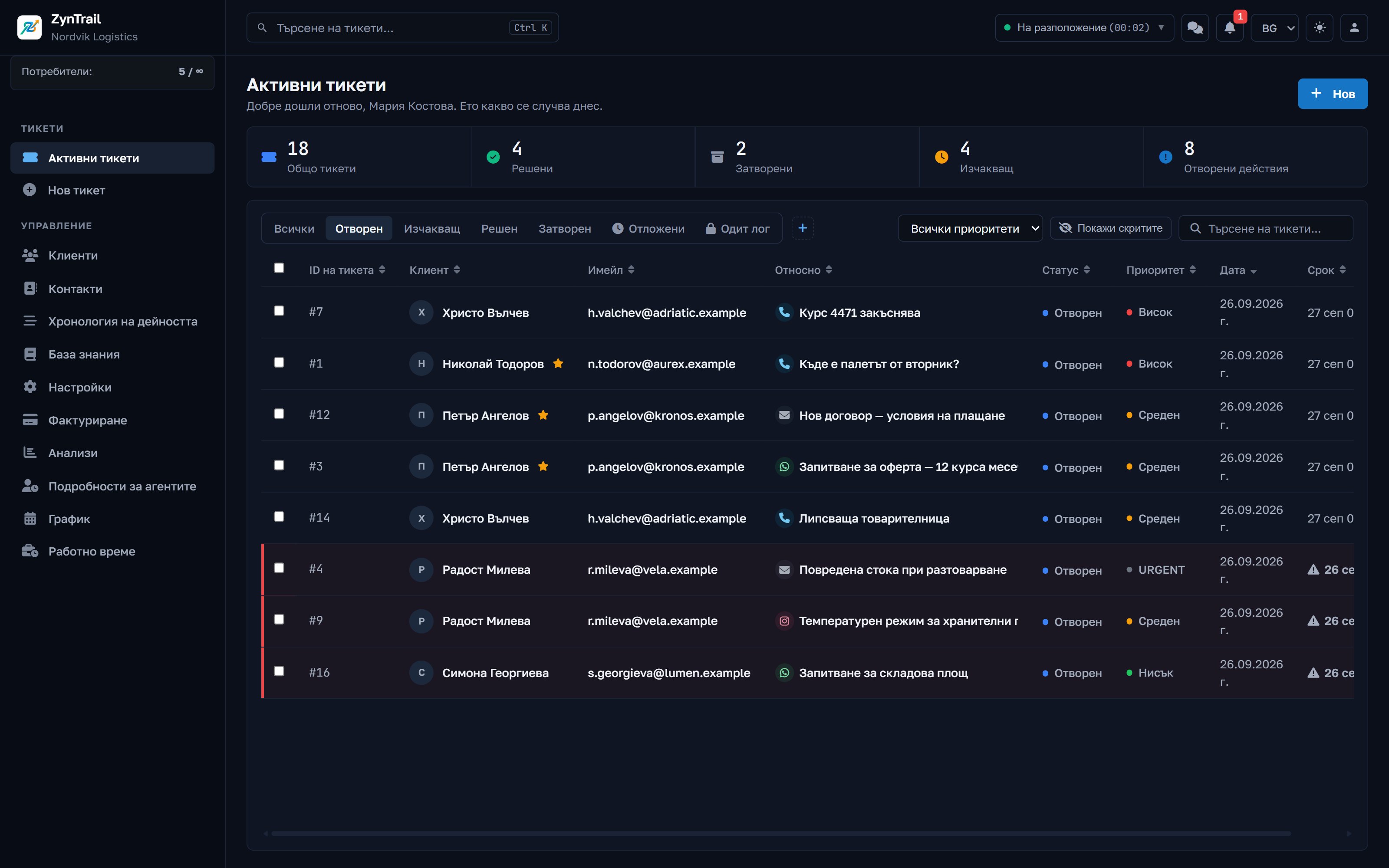The height and width of the screenshot is (868, 1389).
Task: Click star next to Николай Тодоров
Action: point(558,363)
